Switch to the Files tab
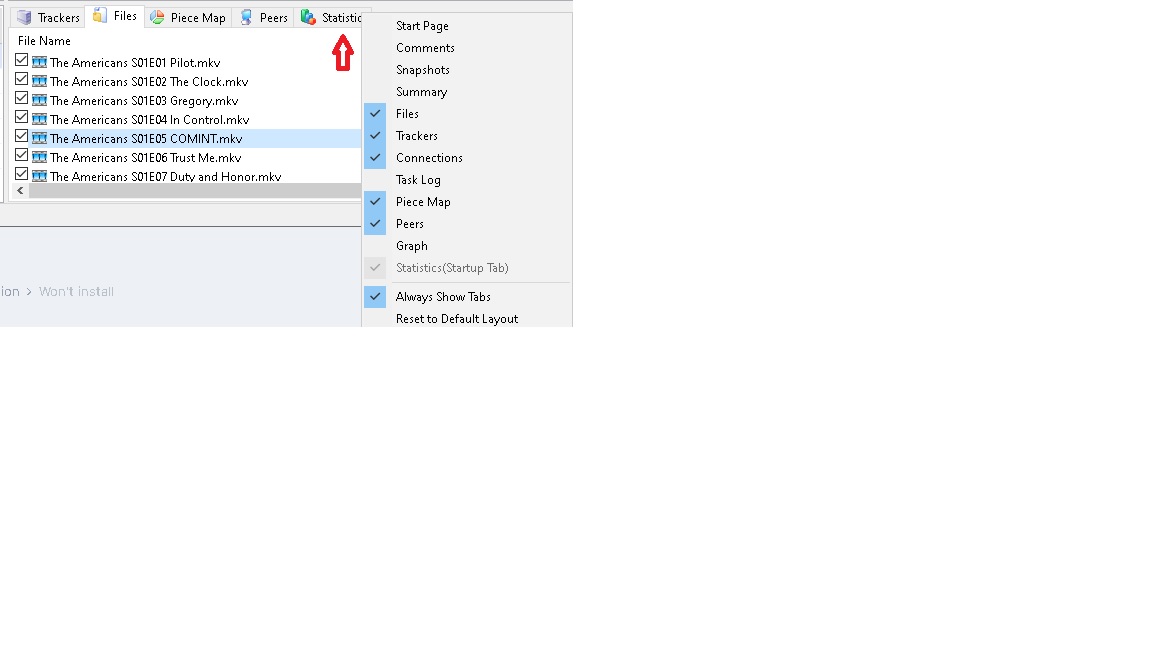Screen dimensions: 1152x648 point(115,16)
